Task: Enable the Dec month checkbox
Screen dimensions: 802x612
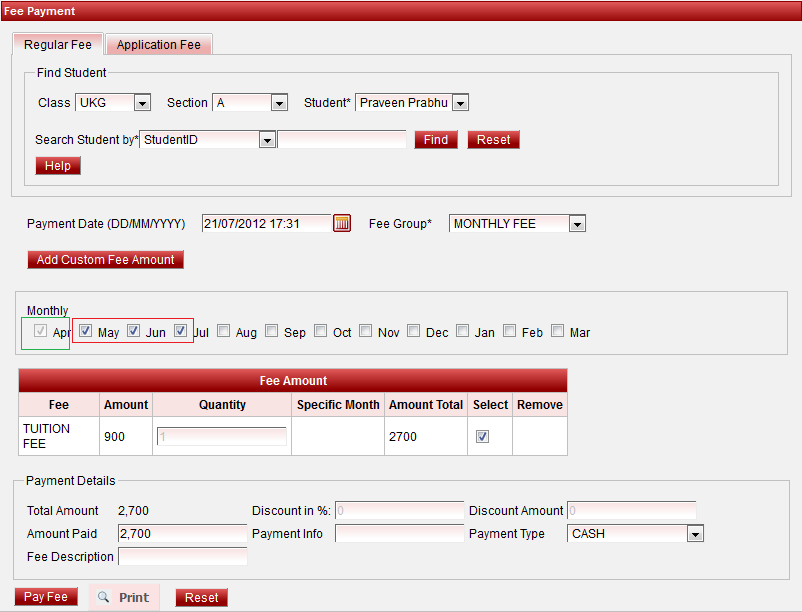Action: (x=414, y=331)
